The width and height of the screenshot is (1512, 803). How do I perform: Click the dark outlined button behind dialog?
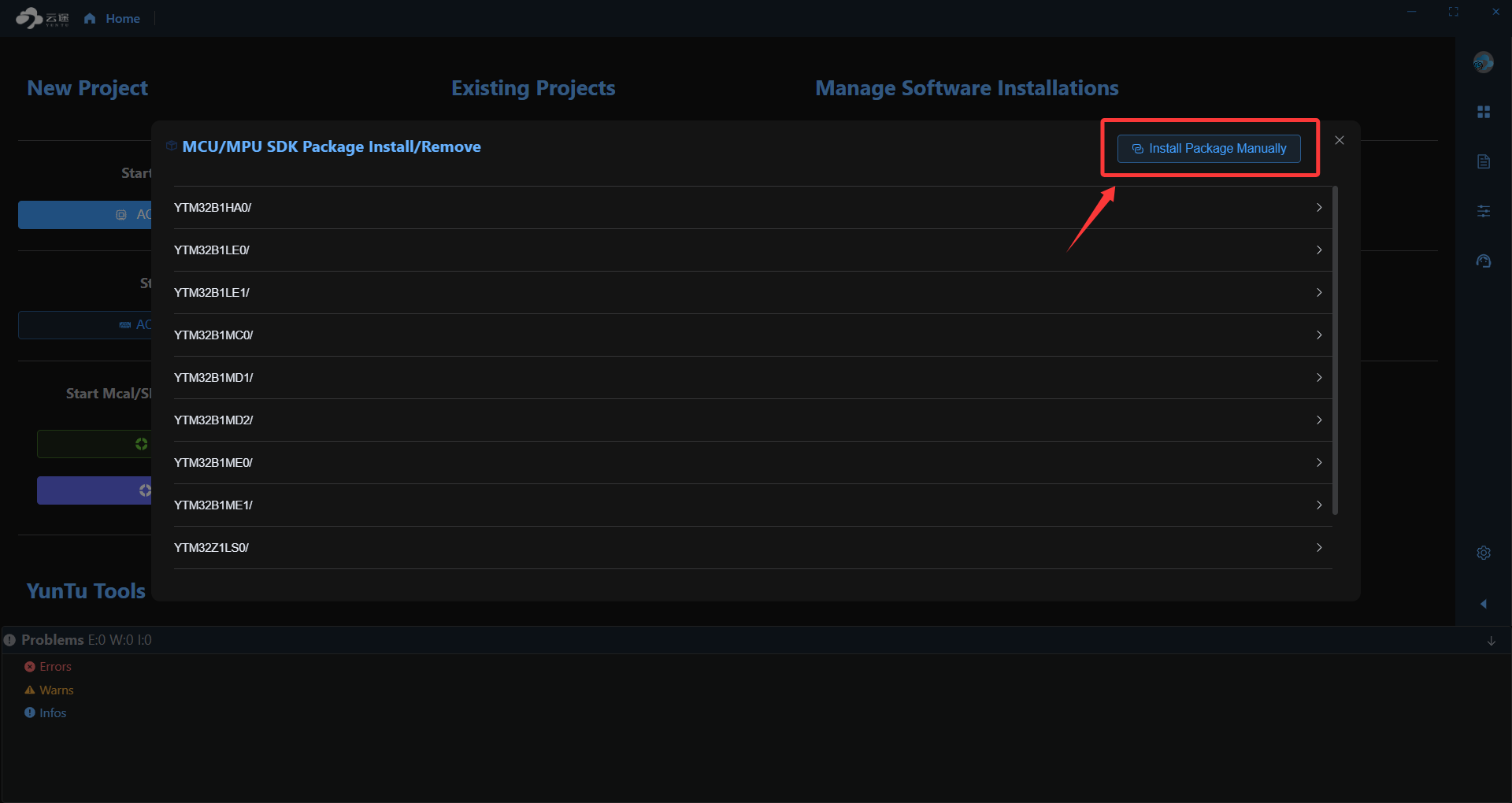(85, 325)
